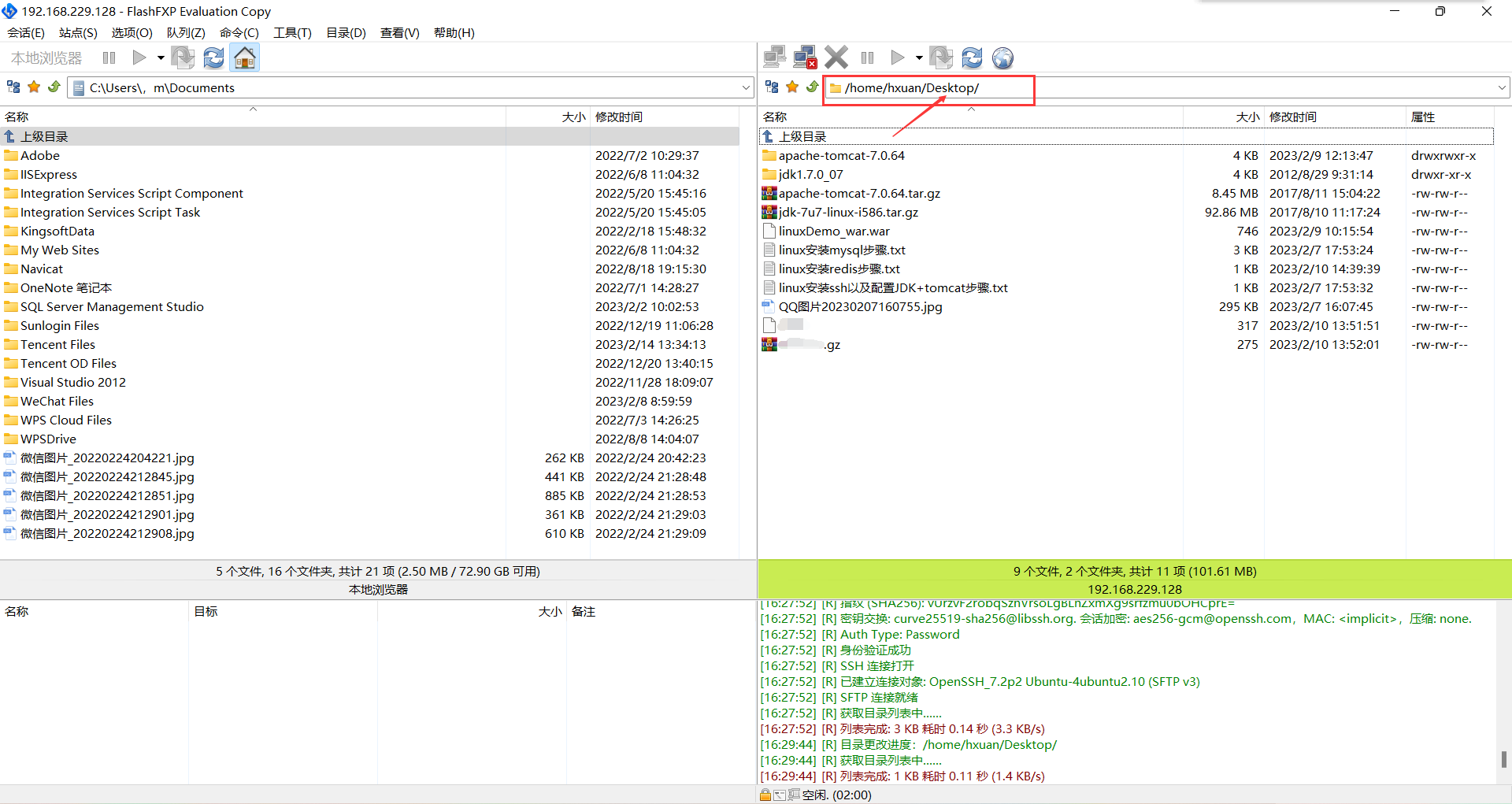Click the local pane play/transfer queue icon

139,57
